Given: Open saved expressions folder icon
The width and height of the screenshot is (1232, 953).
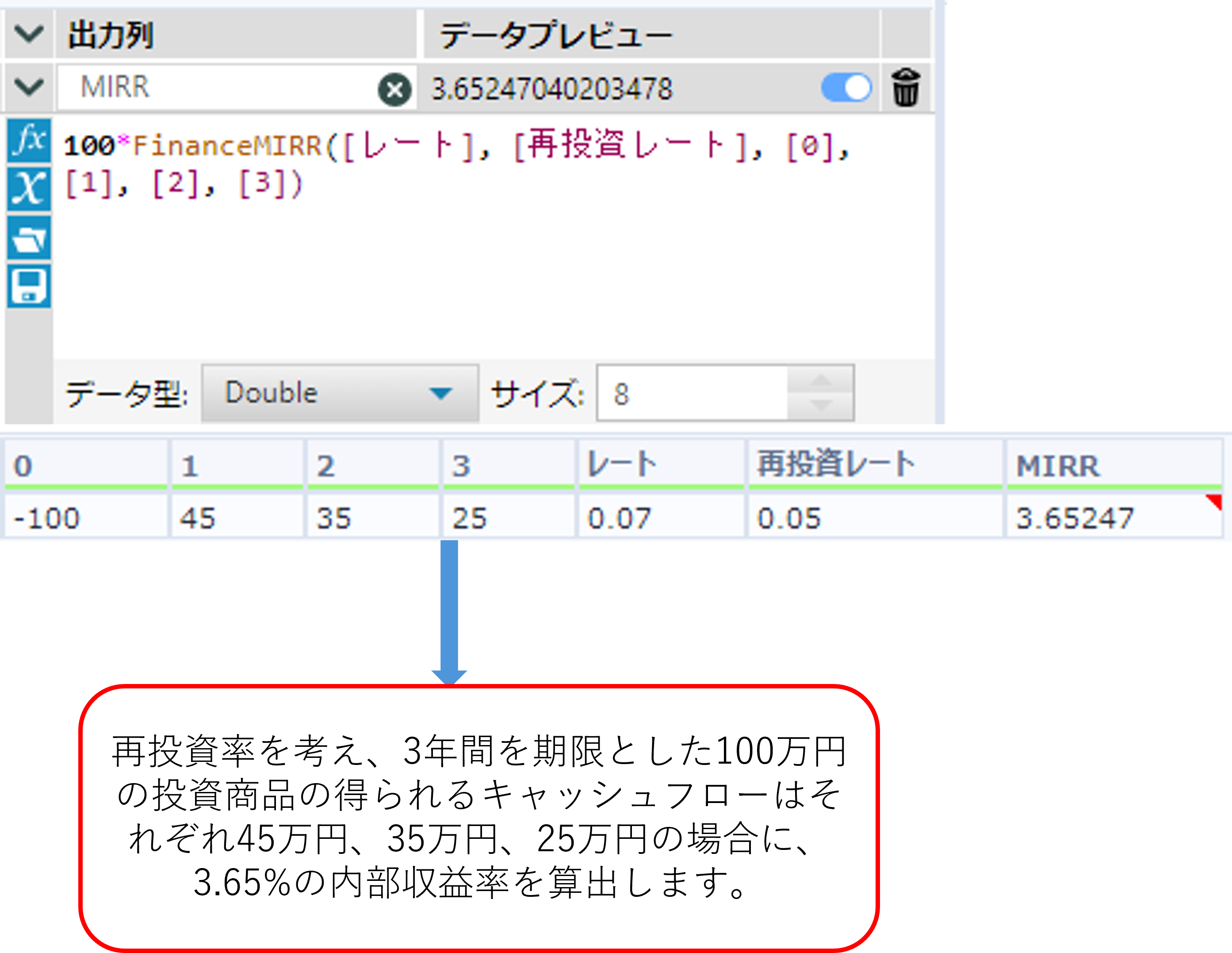Looking at the screenshot, I should [x=29, y=238].
